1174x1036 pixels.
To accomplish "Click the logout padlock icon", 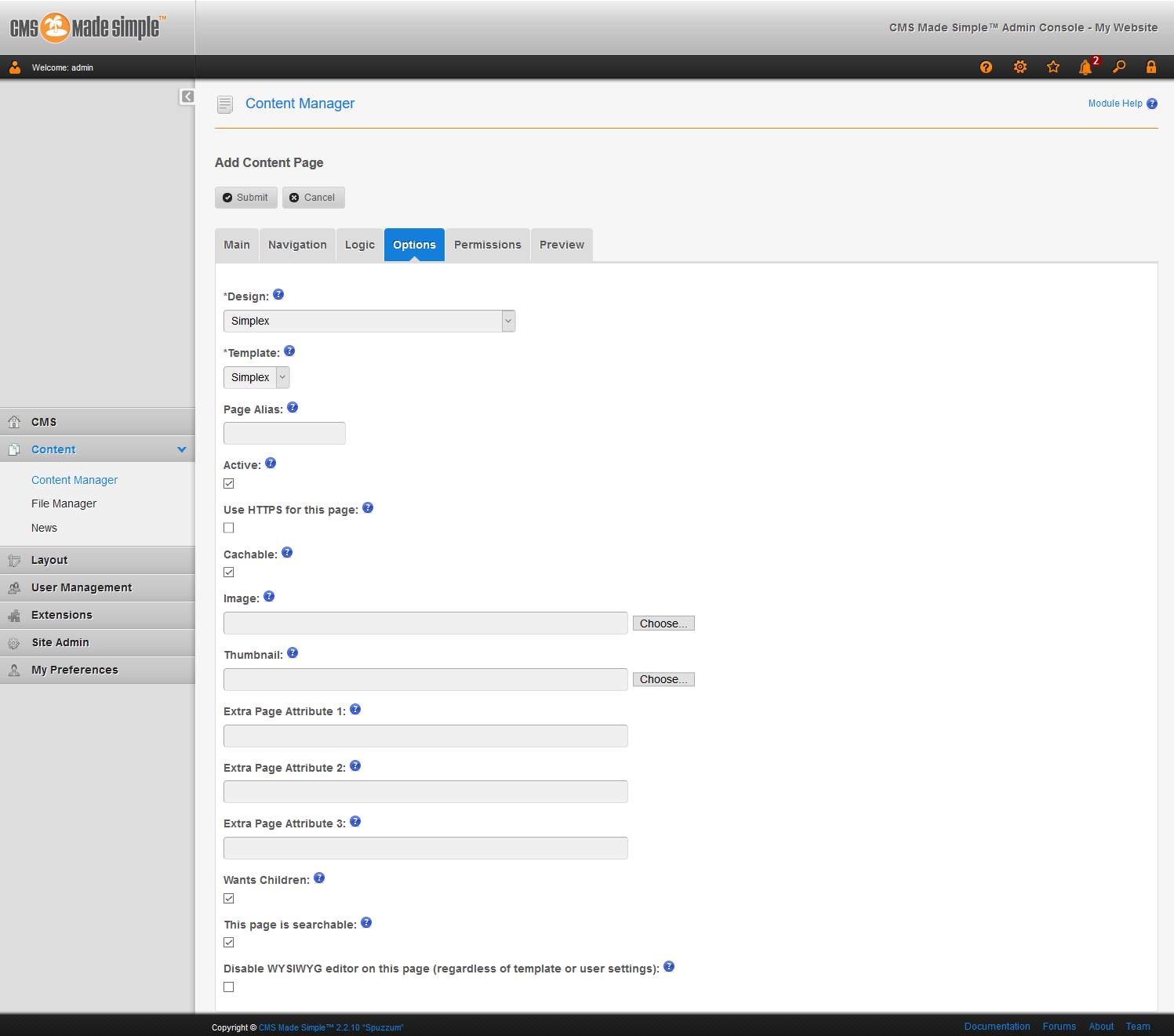I will 1151,67.
